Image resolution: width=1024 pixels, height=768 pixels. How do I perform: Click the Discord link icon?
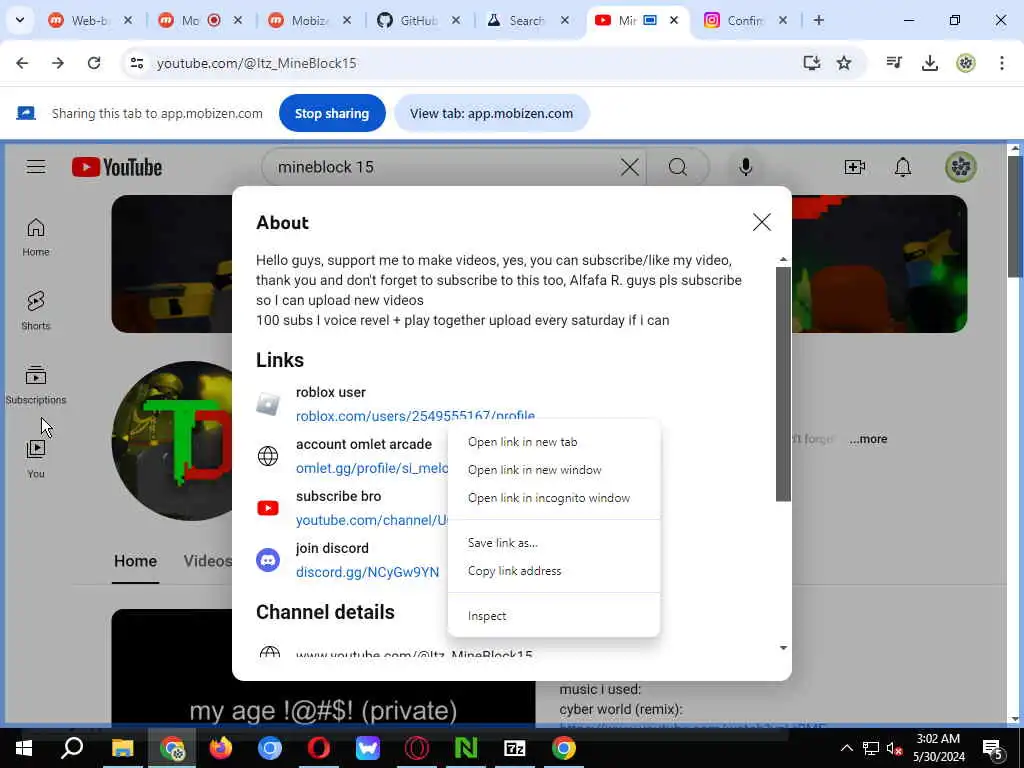tap(268, 560)
